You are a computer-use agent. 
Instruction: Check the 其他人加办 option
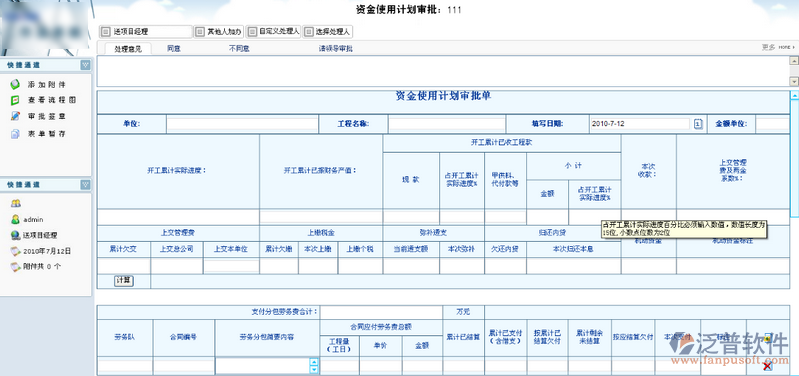point(200,32)
